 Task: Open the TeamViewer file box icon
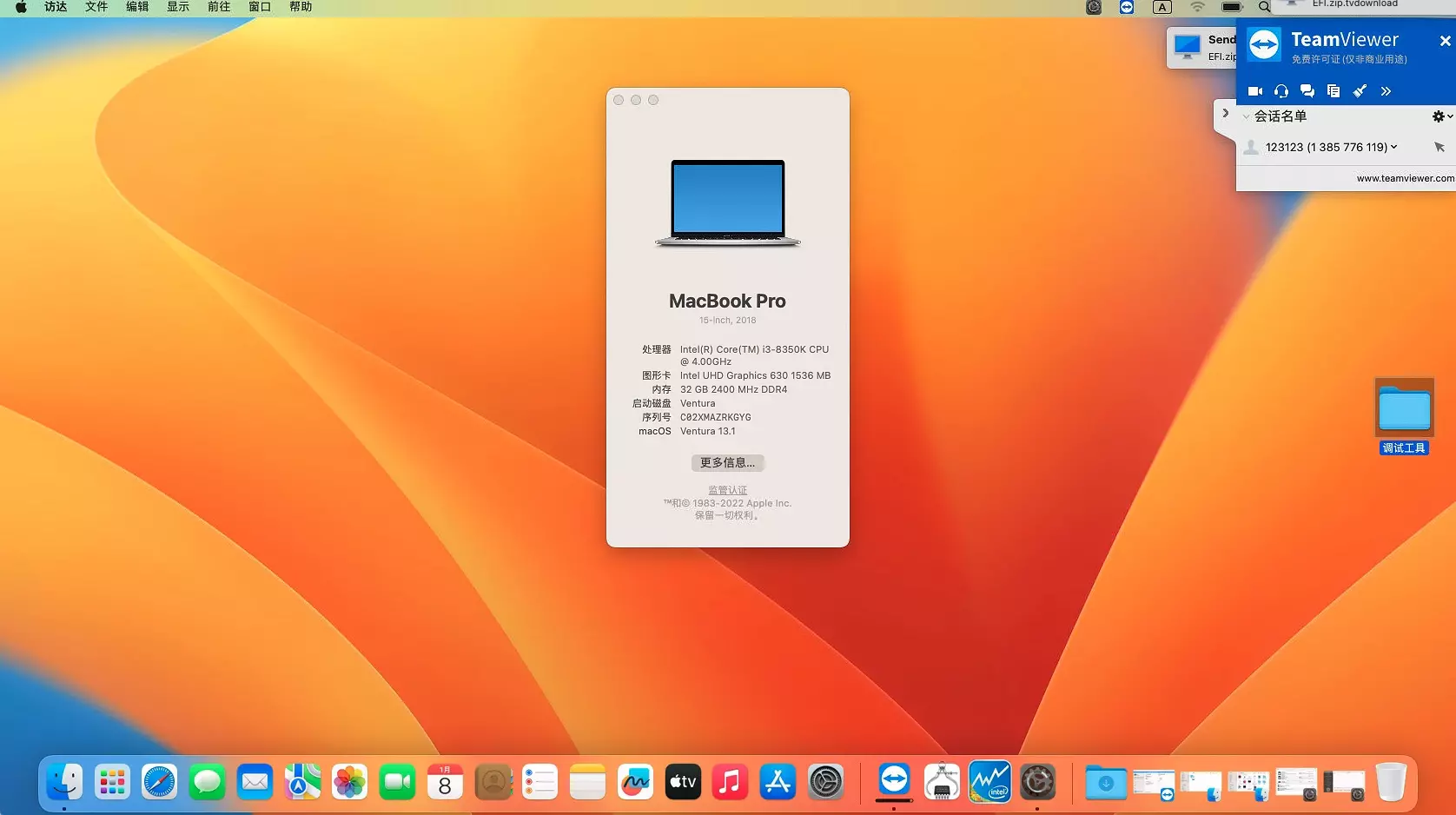(1334, 91)
